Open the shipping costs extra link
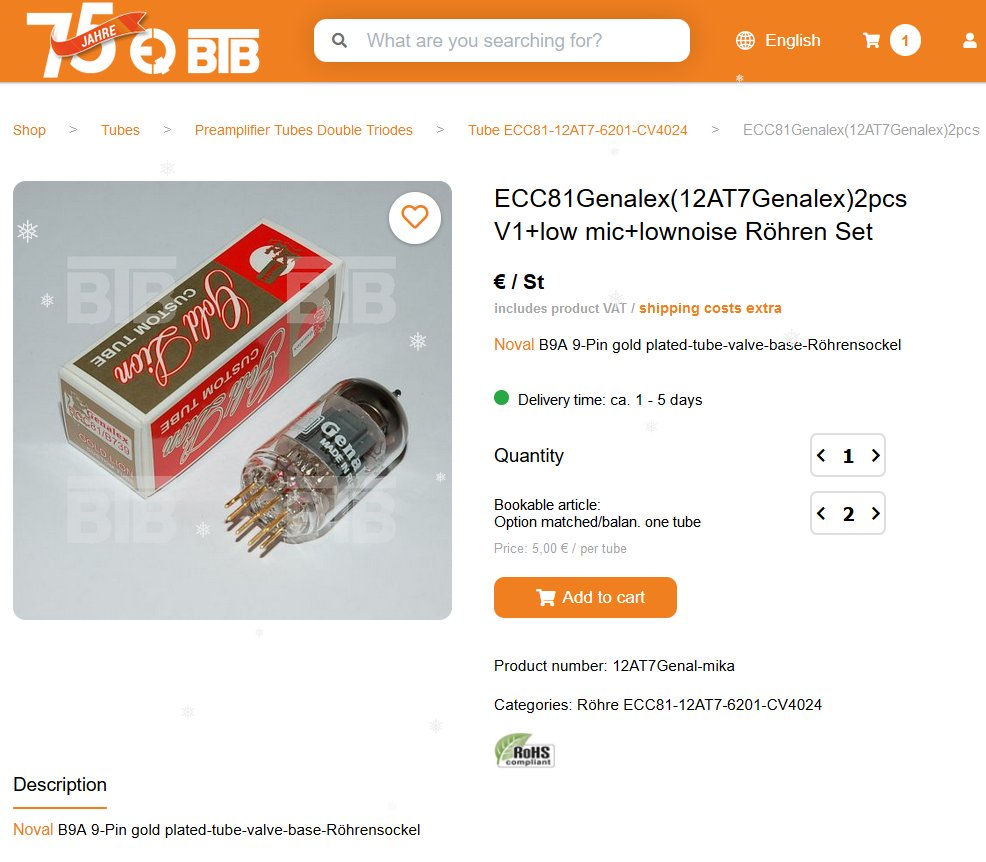The image size is (986, 862). pos(710,308)
